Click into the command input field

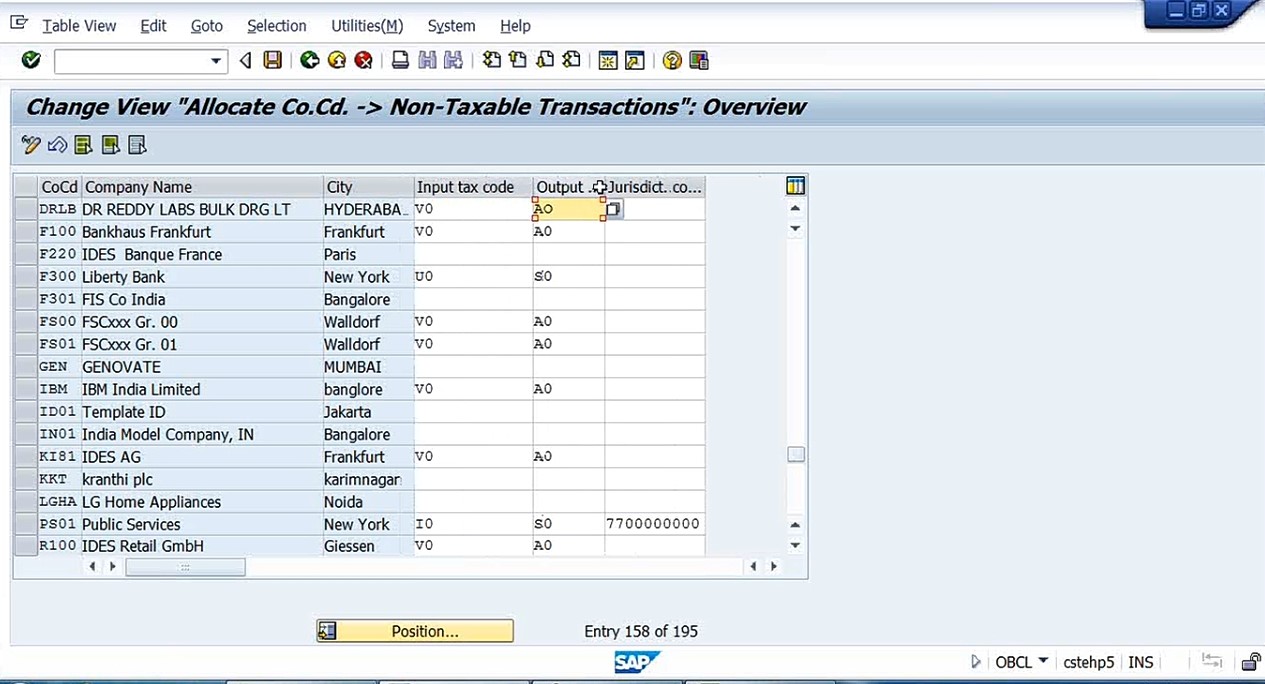coord(131,62)
